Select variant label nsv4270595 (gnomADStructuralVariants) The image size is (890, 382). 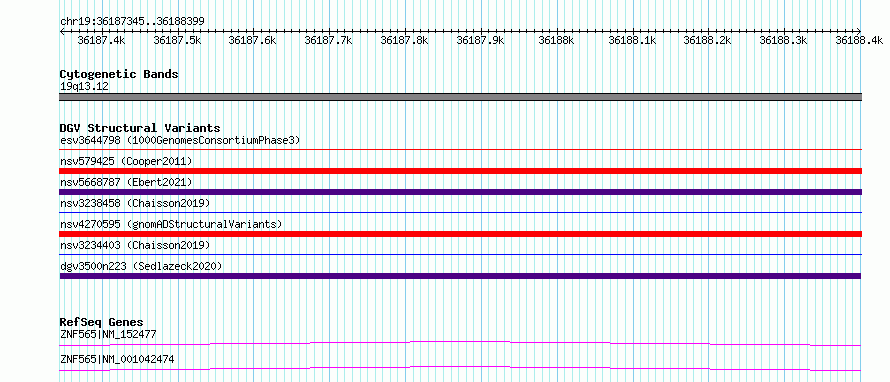click(x=171, y=224)
